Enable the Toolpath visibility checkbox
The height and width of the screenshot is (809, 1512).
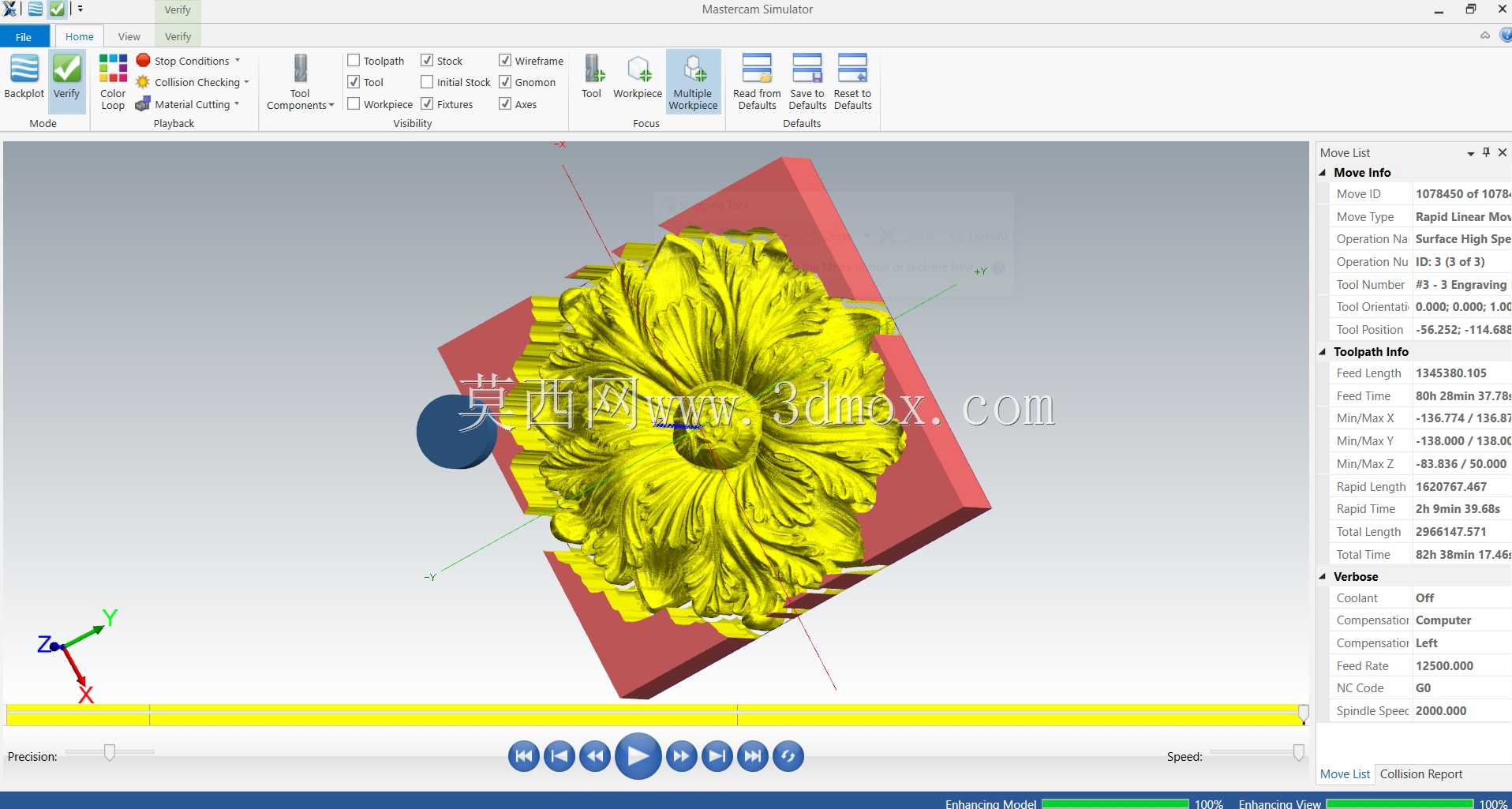[x=354, y=60]
